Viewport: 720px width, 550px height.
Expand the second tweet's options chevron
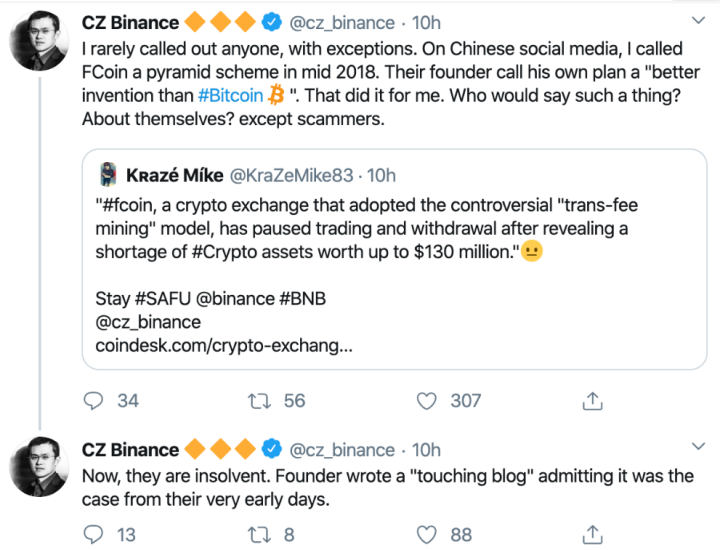click(697, 449)
